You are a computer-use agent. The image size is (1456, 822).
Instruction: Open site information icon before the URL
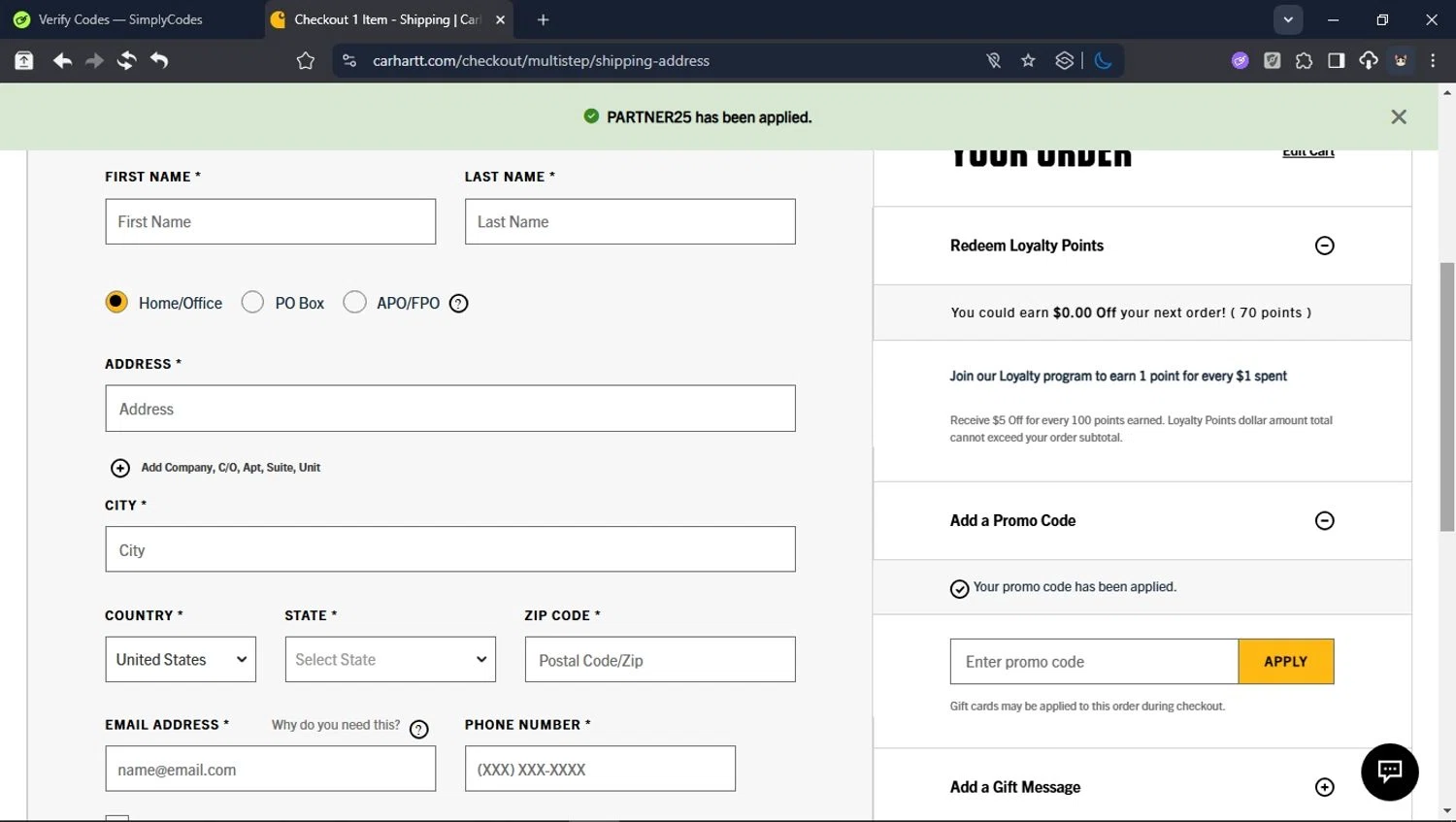[349, 61]
